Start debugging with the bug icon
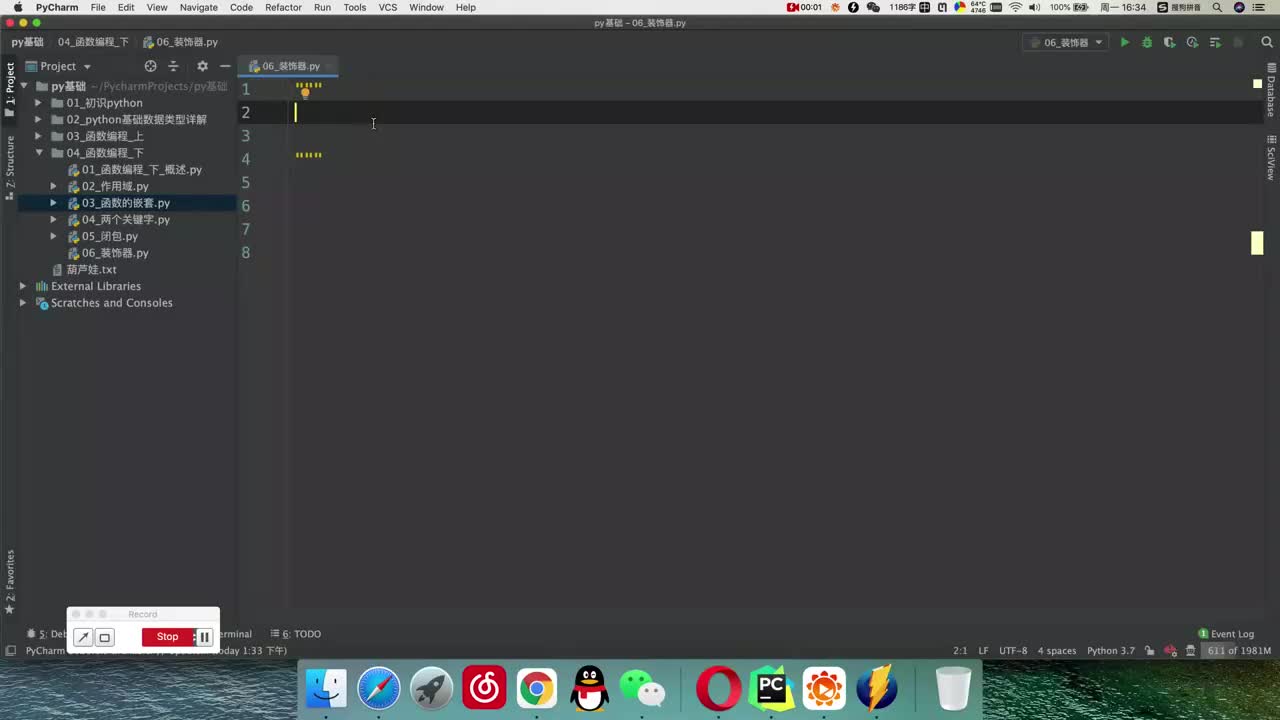Screen dimensions: 1280x720 click(1147, 42)
